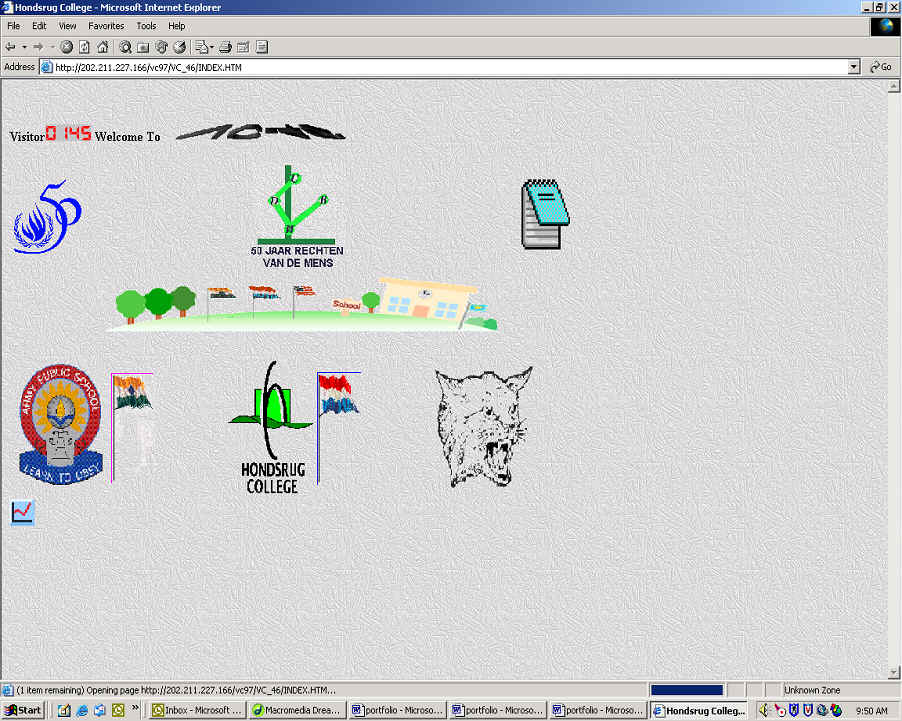Click the scrollbar up arrow
Image resolution: width=902 pixels, height=721 pixels.
click(x=893, y=86)
